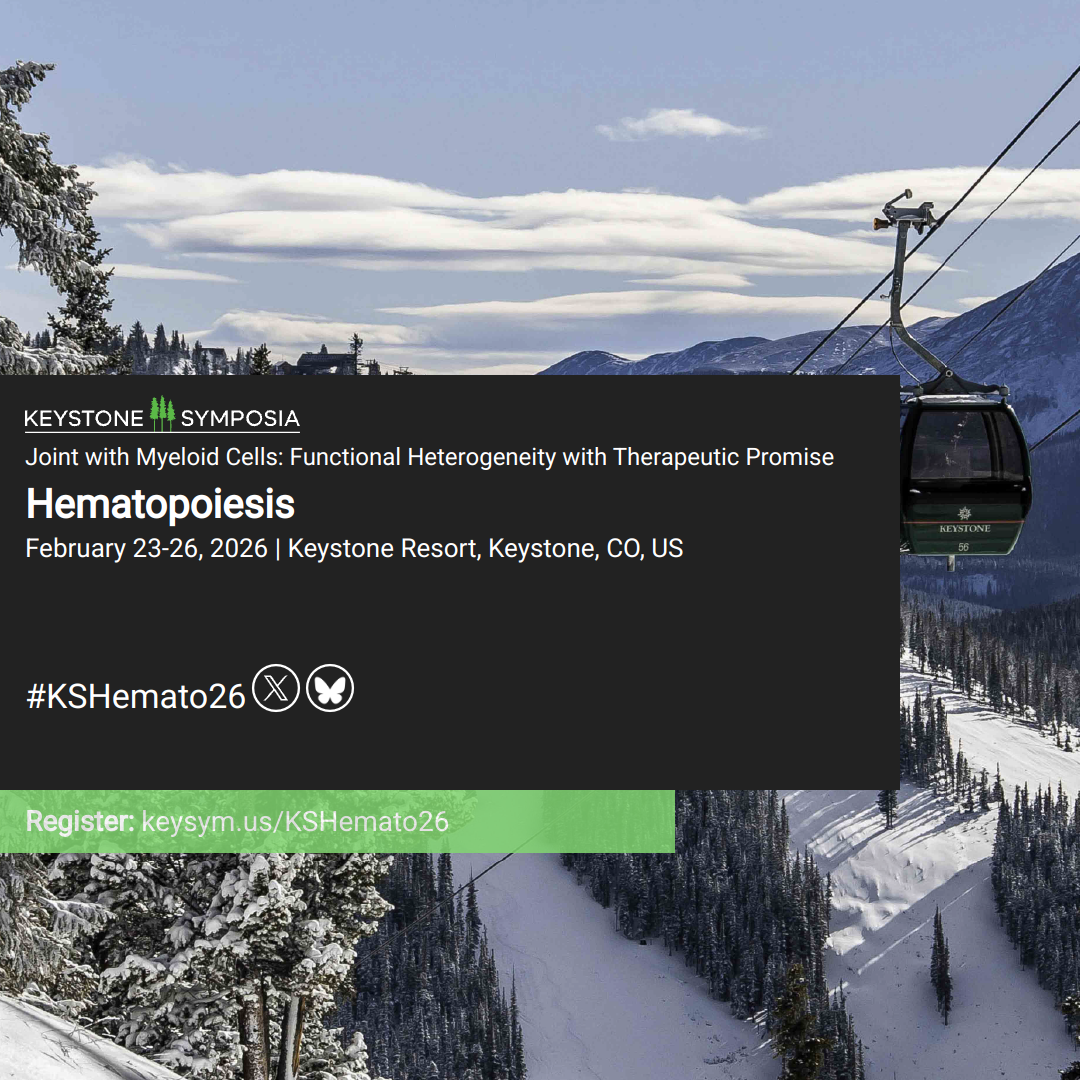Click the Joint with Myeloid Cells subtitle
Image resolution: width=1080 pixels, height=1080 pixels.
430,457
